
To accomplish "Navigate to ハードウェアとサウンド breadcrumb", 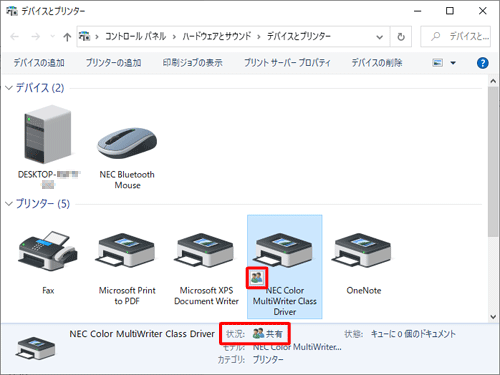I will click(216, 36).
